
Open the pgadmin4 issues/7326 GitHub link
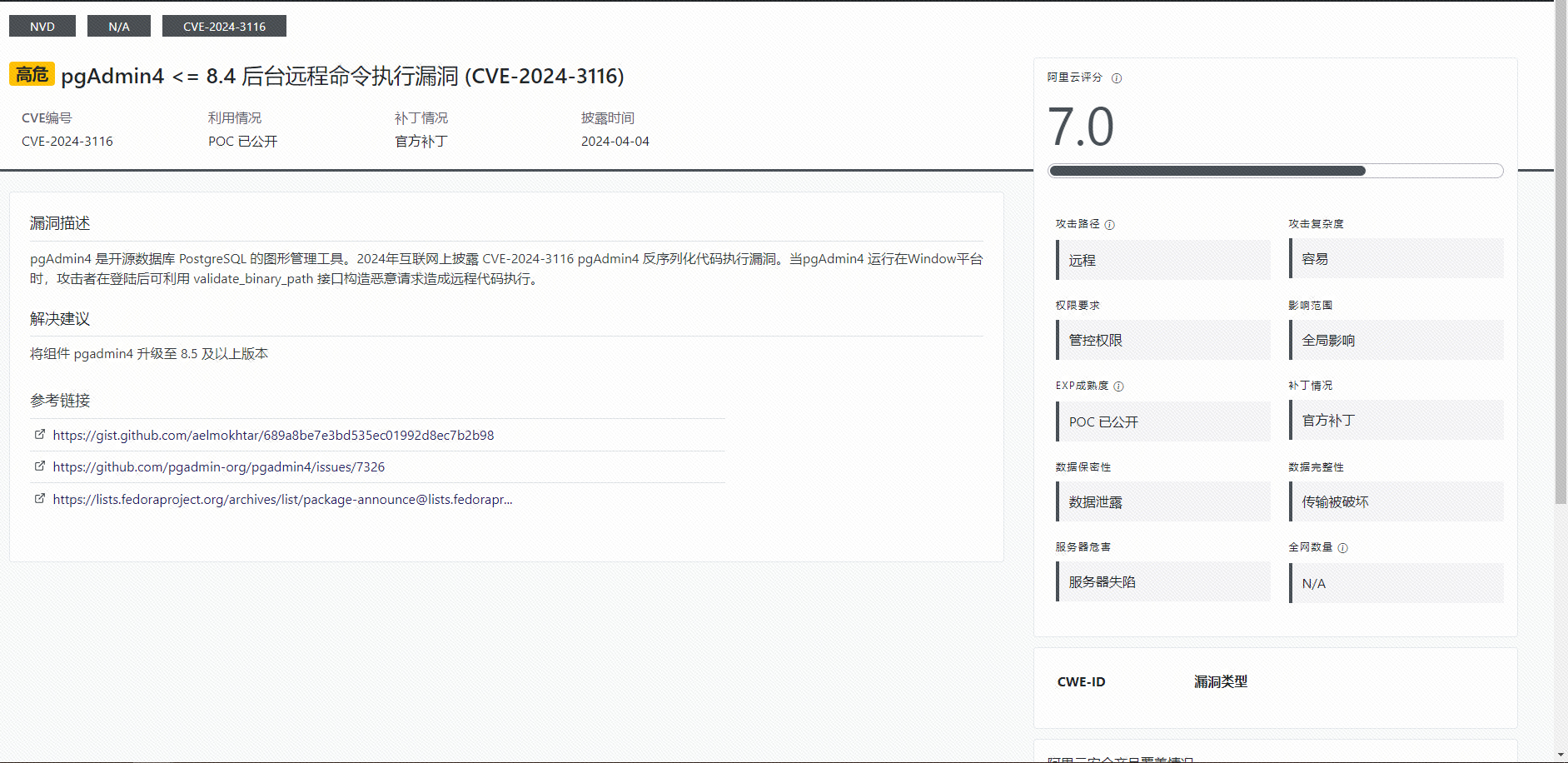point(219,467)
